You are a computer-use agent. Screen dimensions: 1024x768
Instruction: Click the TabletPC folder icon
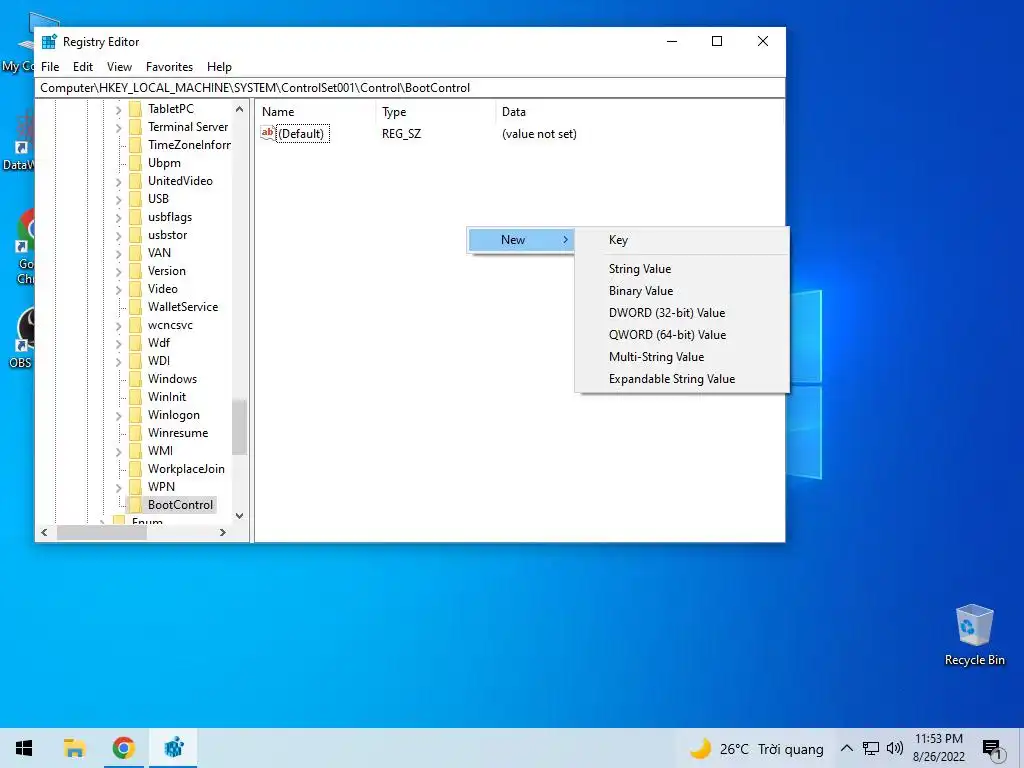[135, 109]
